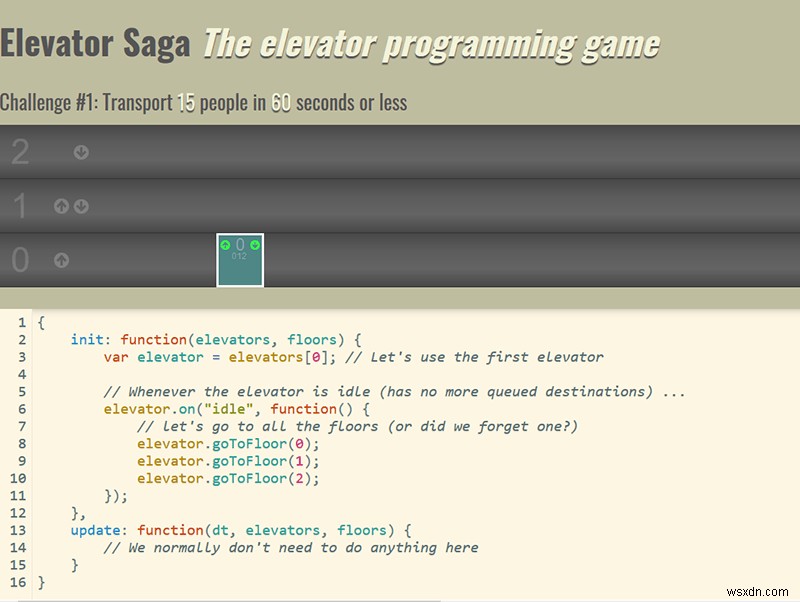Click 'The elevator programming game' subtitle
Screen dimensions: 800x602
point(432,45)
